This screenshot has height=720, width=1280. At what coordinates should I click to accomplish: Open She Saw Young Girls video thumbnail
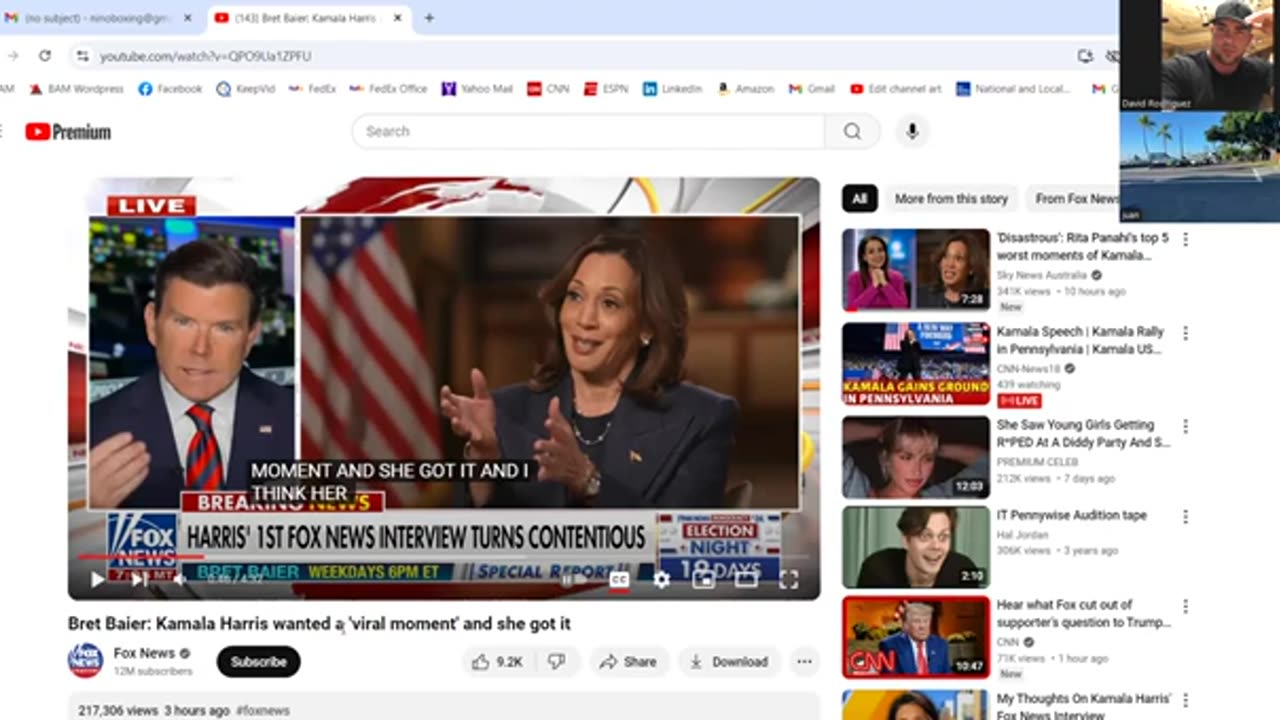tap(916, 457)
